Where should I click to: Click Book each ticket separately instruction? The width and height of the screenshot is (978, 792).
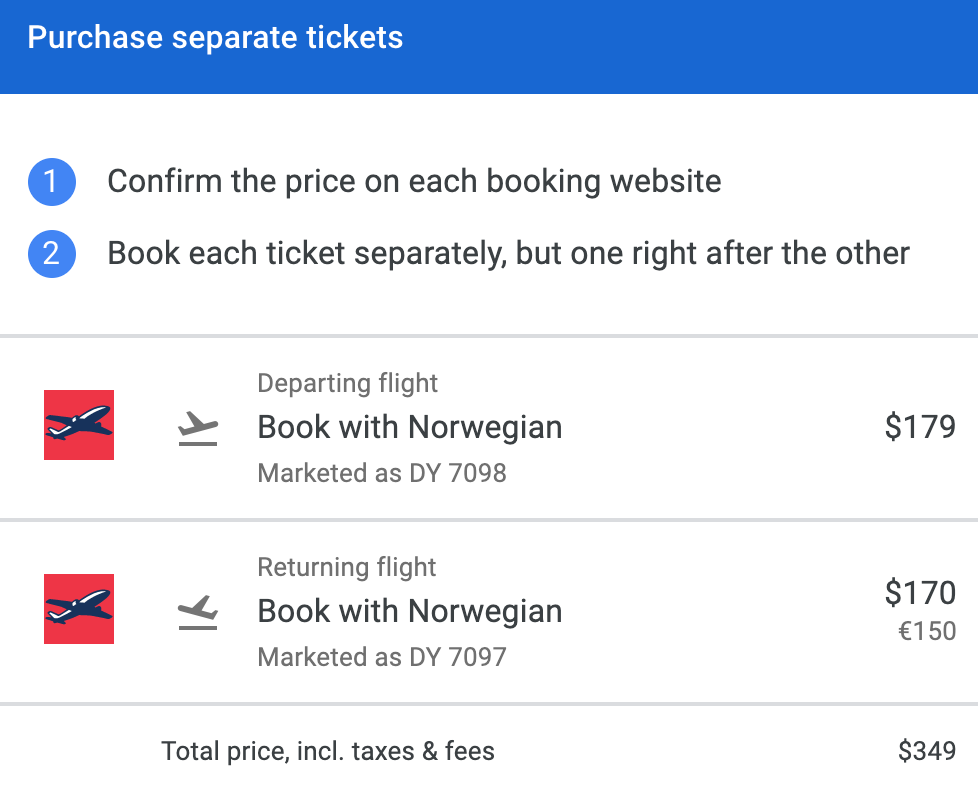click(x=508, y=253)
